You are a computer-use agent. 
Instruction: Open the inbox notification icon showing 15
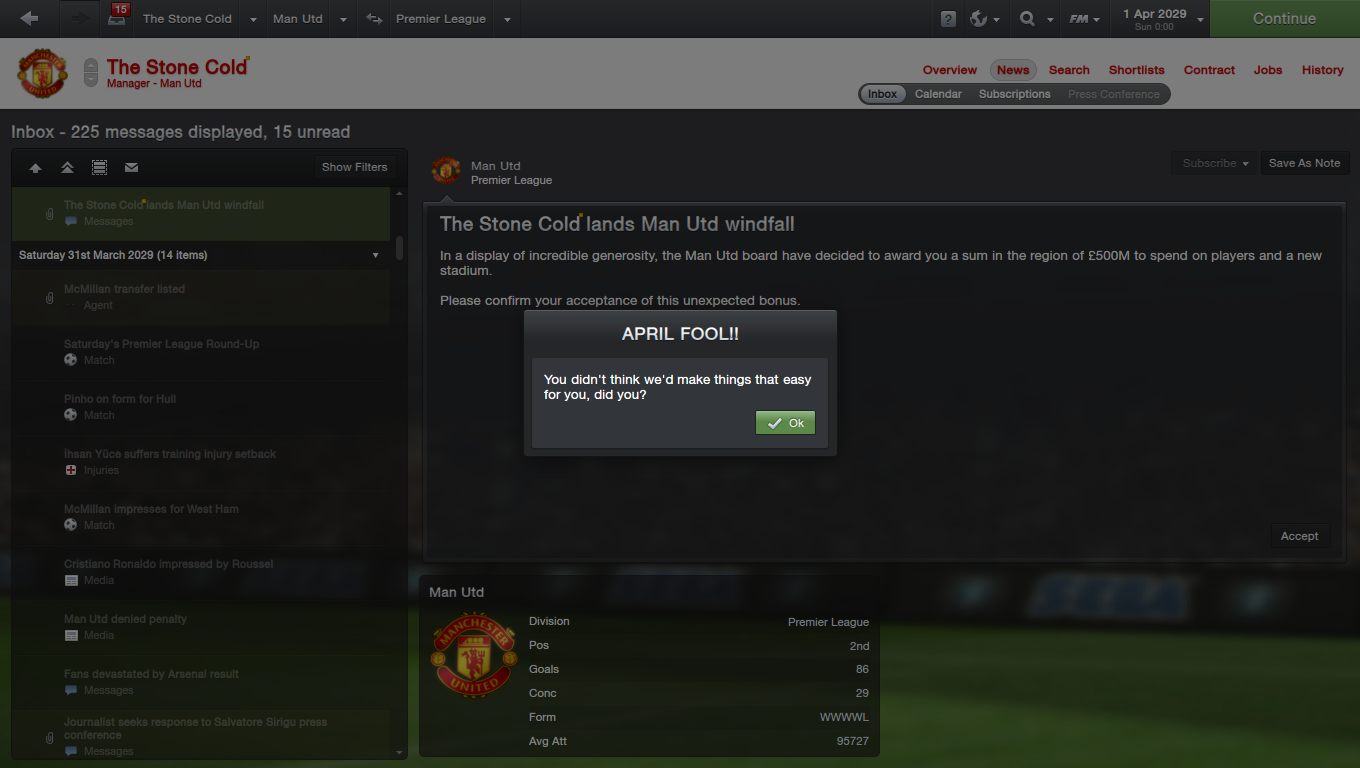[x=119, y=16]
